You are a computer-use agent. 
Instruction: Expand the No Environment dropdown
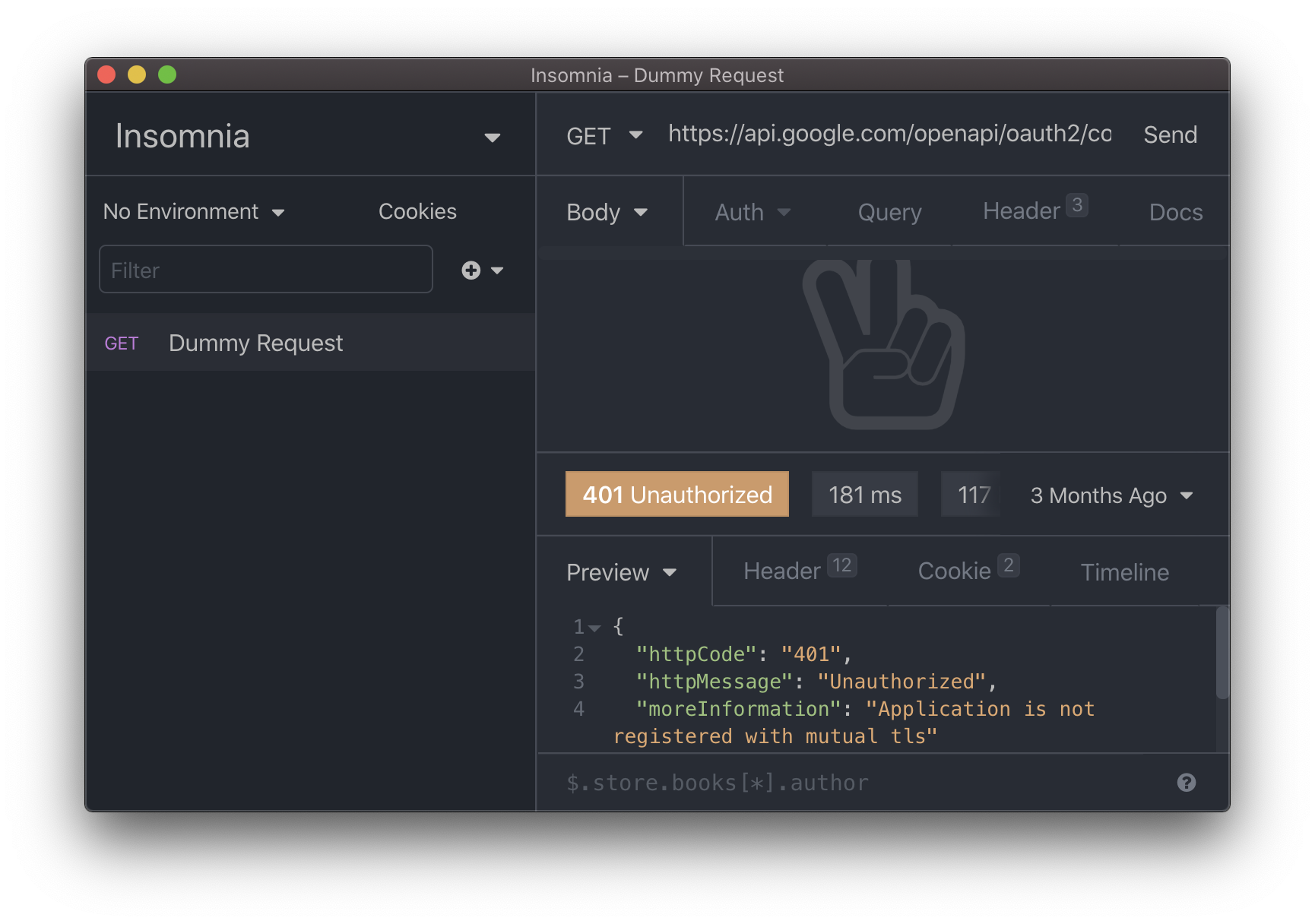point(194,211)
